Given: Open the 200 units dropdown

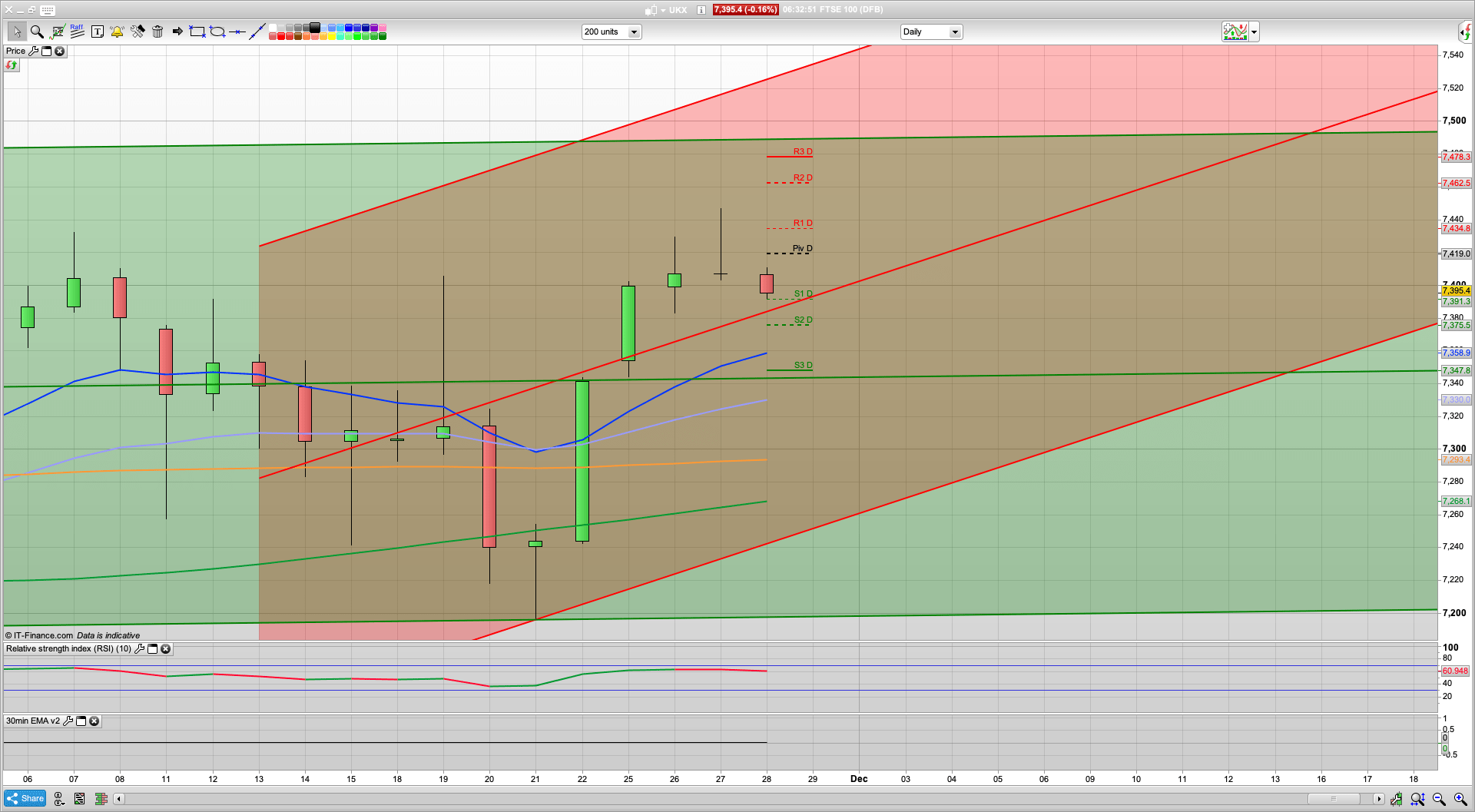Looking at the screenshot, I should point(612,31).
